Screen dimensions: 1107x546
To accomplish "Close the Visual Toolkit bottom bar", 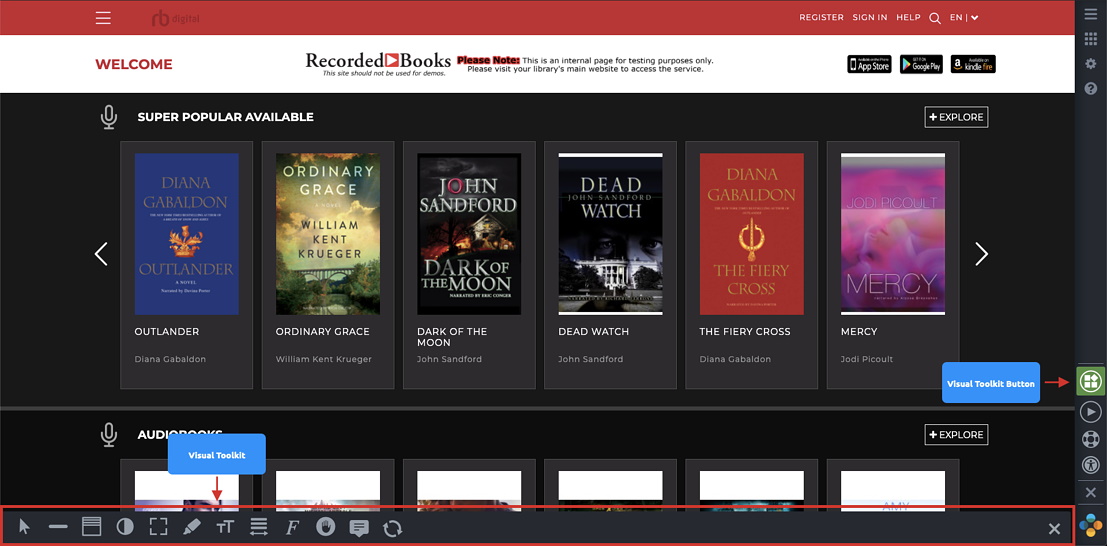I will (1054, 528).
